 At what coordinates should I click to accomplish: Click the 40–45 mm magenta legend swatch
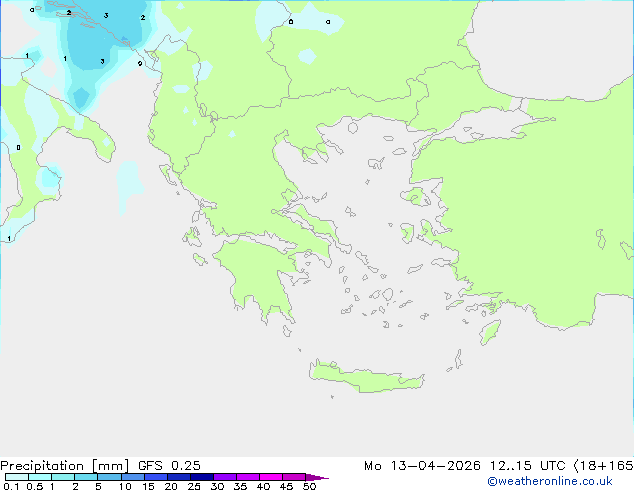tap(271, 477)
